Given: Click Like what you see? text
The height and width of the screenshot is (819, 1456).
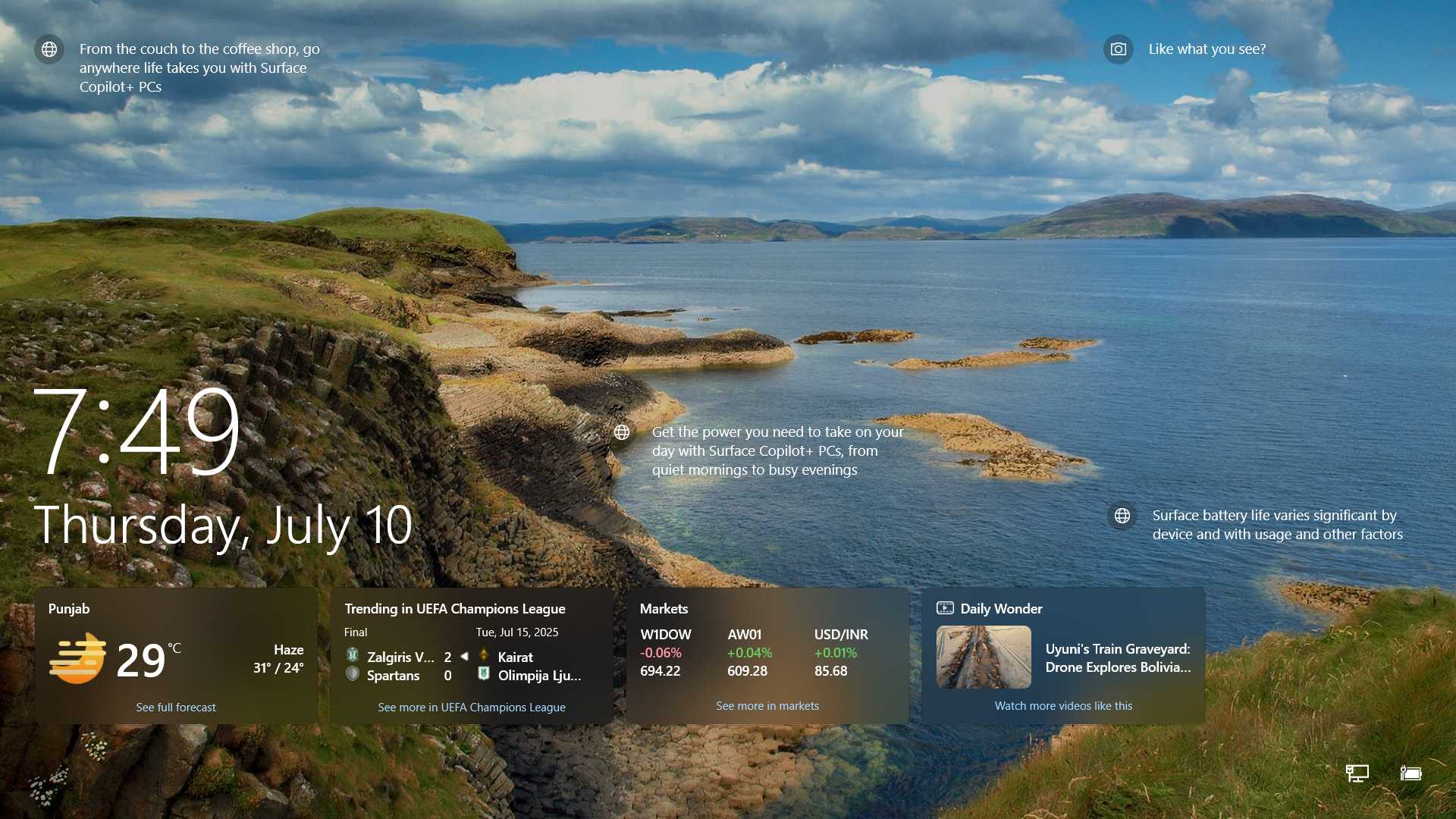Looking at the screenshot, I should [1207, 49].
